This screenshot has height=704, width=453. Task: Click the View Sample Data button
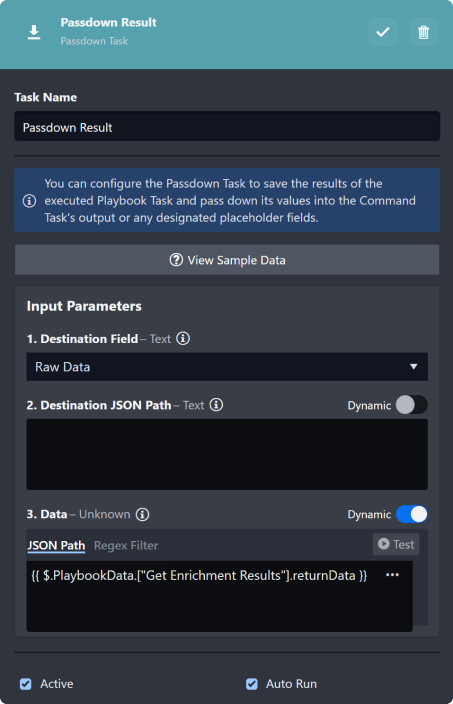point(227,260)
